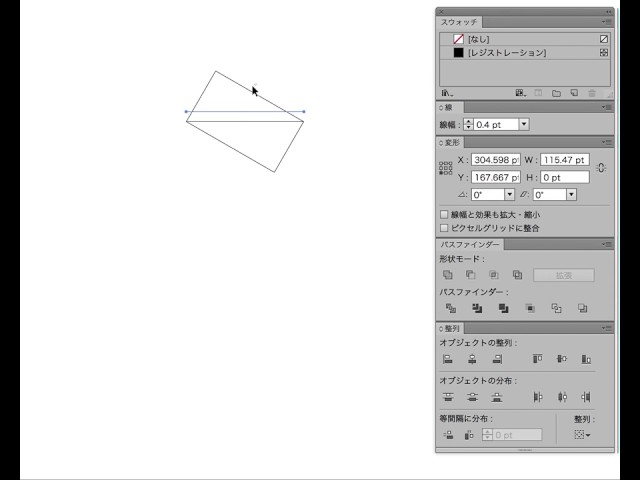Click the X coordinate field 304.598
The image size is (640, 480).
[496, 160]
